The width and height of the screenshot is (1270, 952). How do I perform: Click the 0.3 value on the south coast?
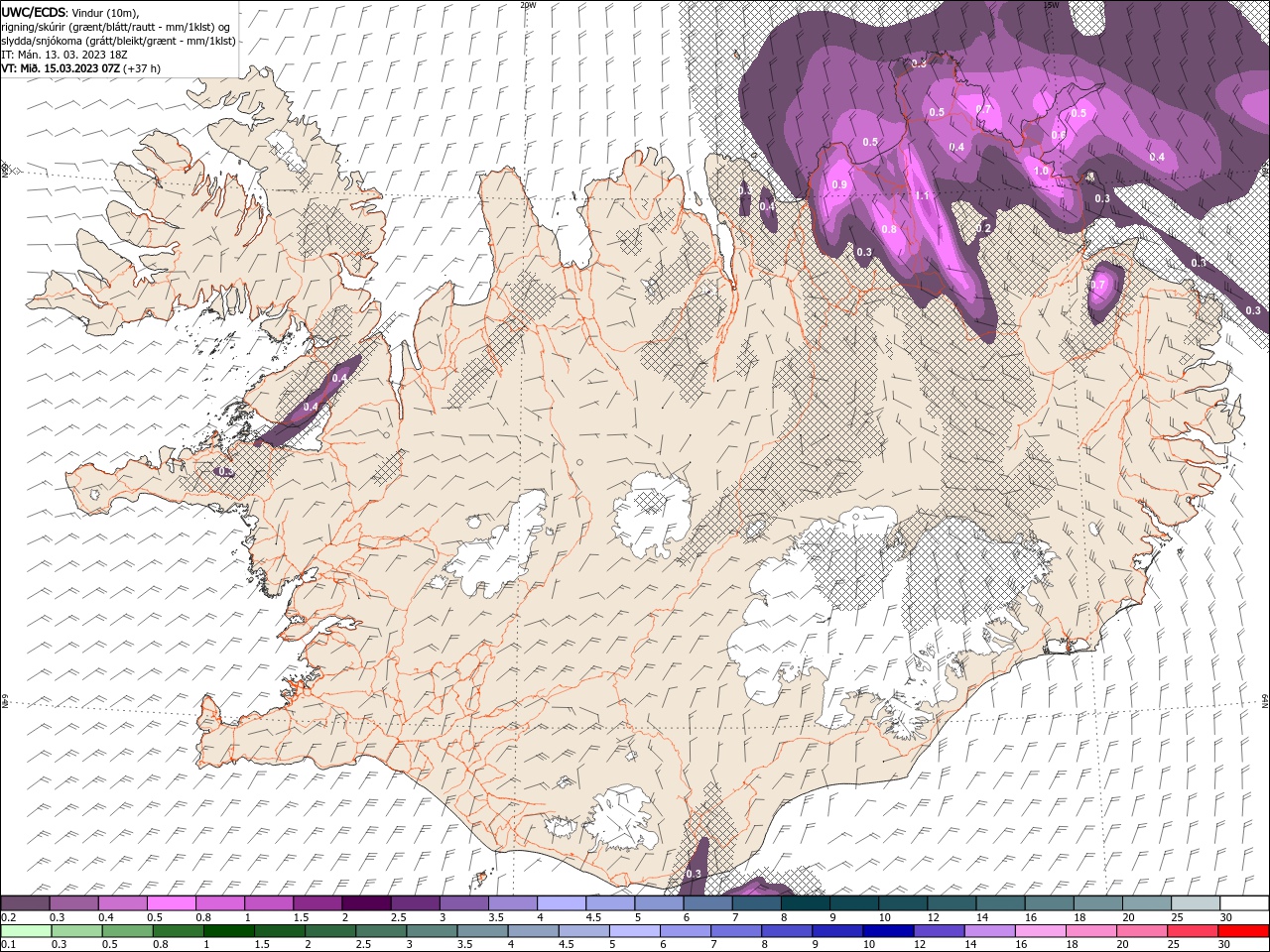[694, 874]
